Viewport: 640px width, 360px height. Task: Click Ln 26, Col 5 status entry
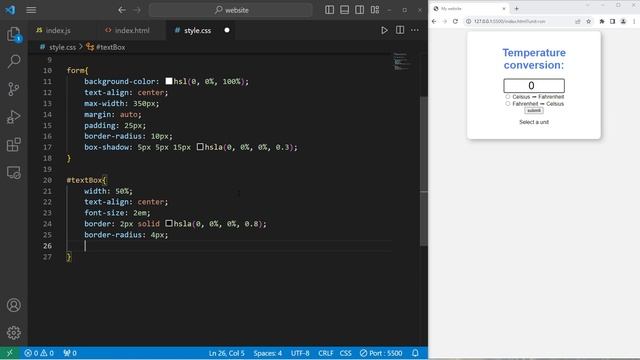(227, 353)
